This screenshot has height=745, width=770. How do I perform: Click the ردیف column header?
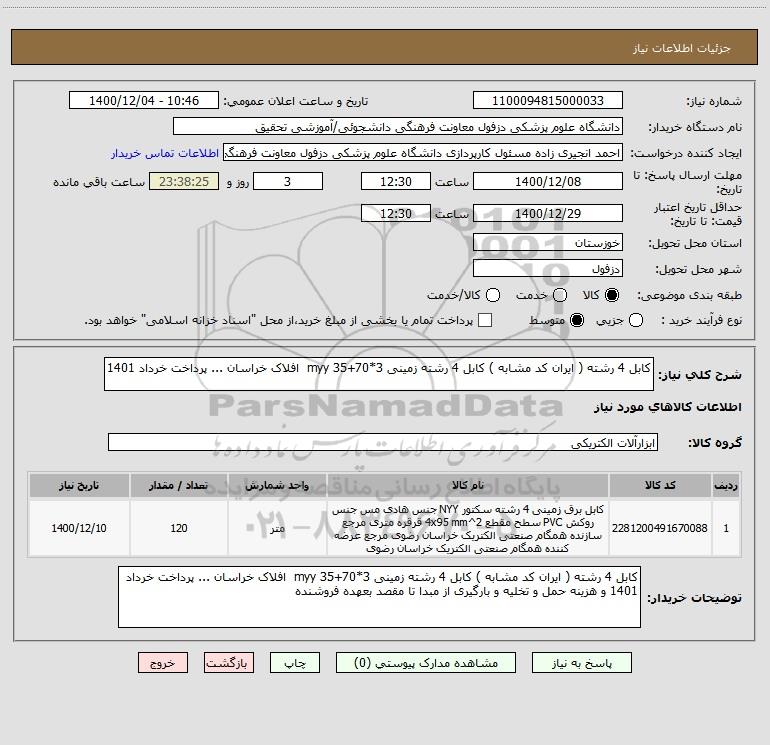(726, 485)
